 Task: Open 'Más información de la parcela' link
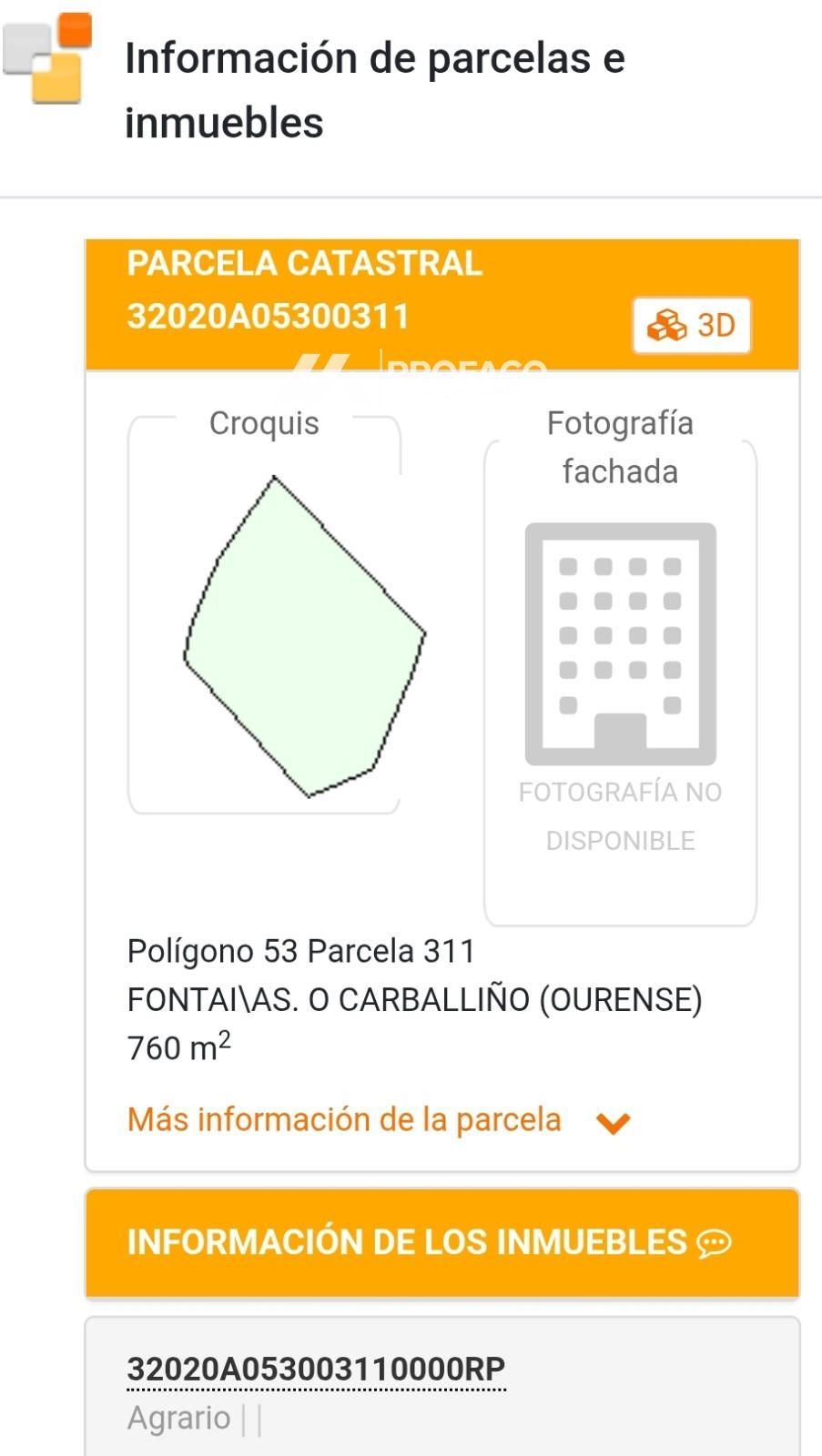click(x=344, y=1120)
